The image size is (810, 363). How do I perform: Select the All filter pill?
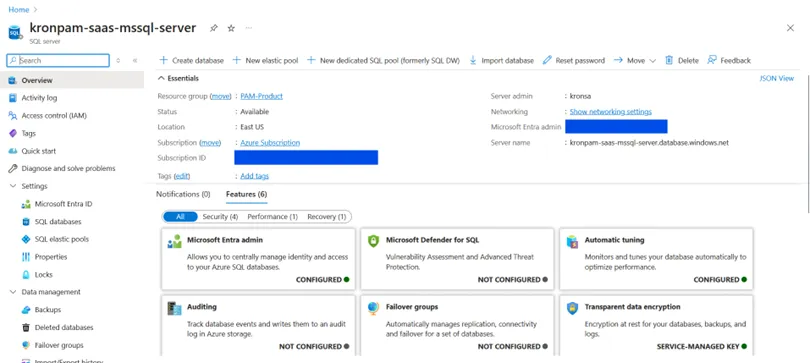[x=180, y=217]
